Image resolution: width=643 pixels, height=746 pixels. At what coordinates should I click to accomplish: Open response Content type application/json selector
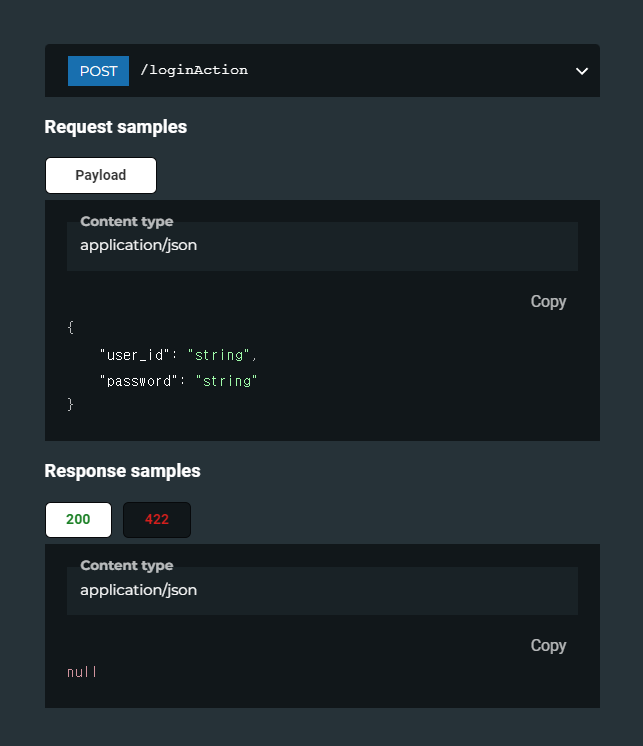[x=322, y=591]
